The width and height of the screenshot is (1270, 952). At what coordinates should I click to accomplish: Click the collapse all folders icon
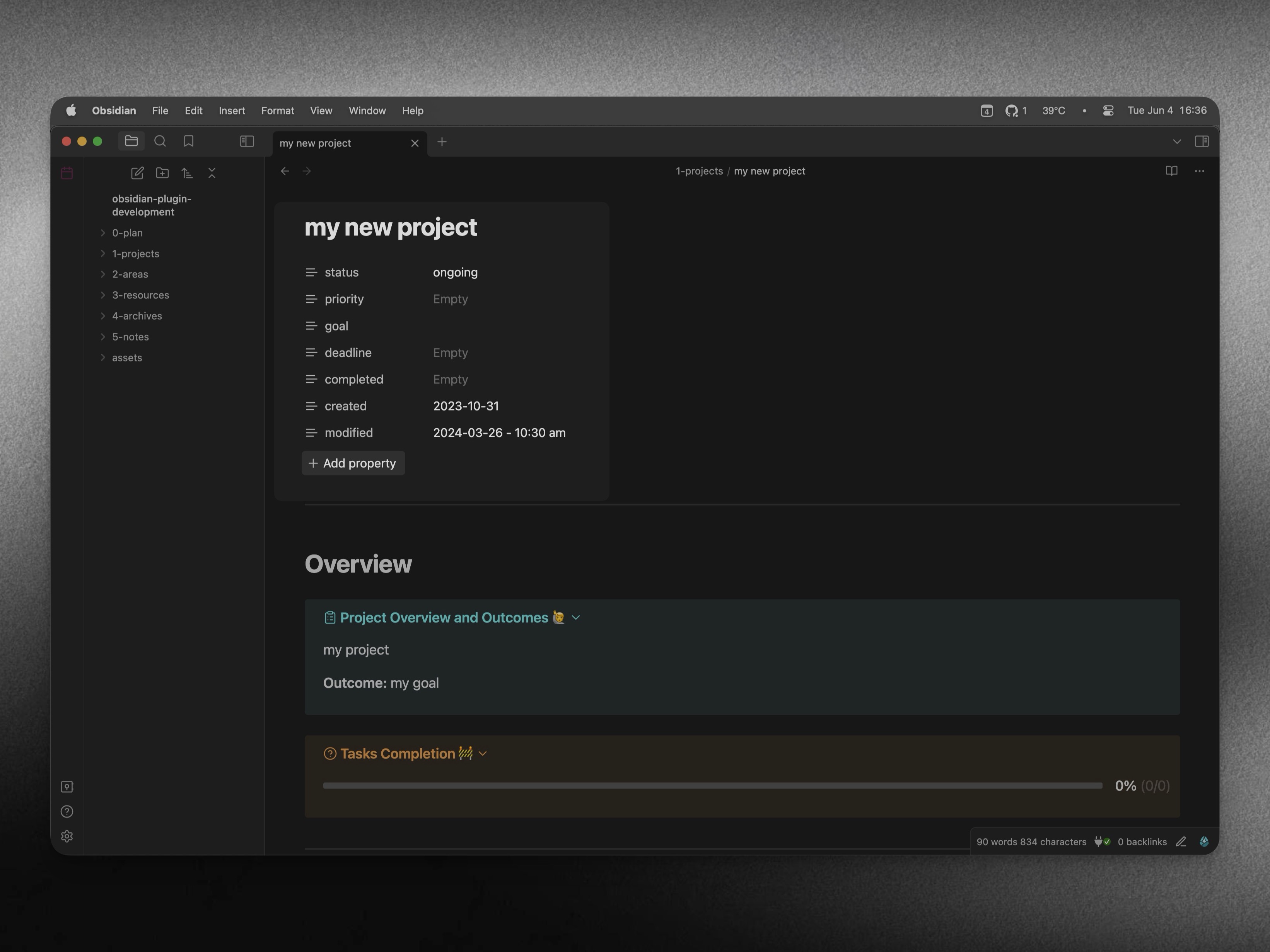[x=212, y=173]
